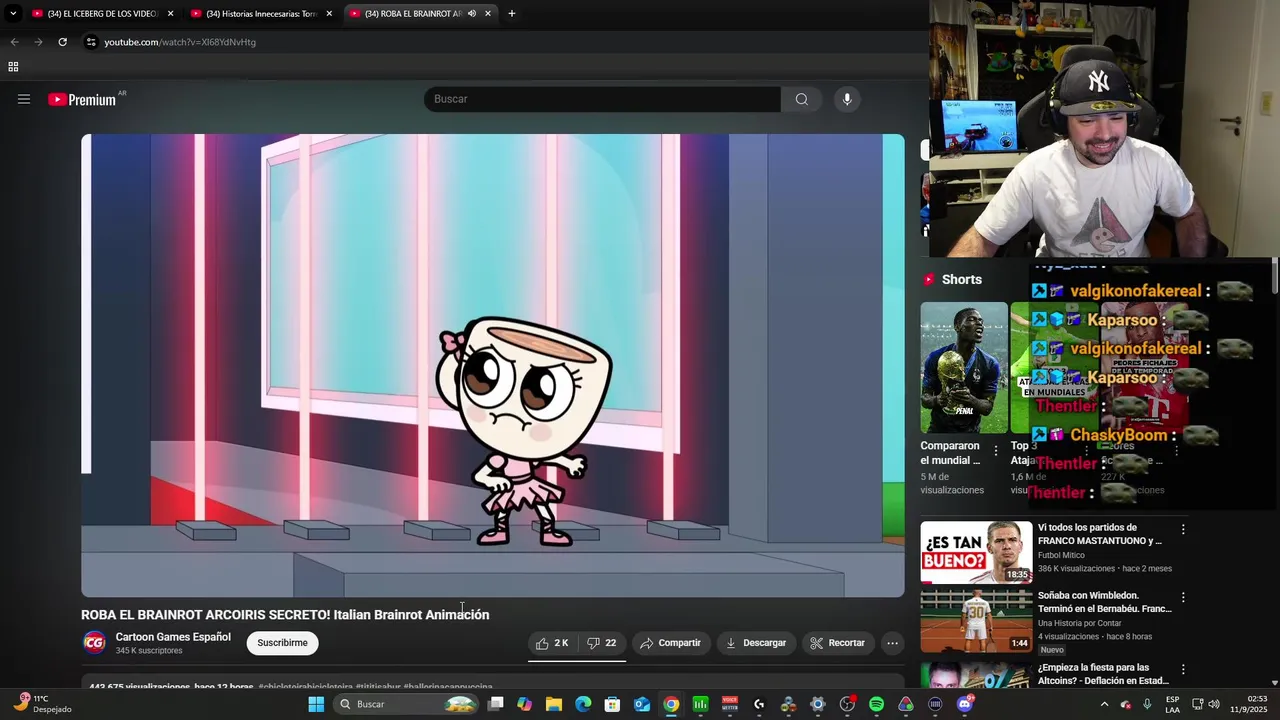Share the video via Compartir
This screenshot has width=1280, height=720.
coord(670,643)
